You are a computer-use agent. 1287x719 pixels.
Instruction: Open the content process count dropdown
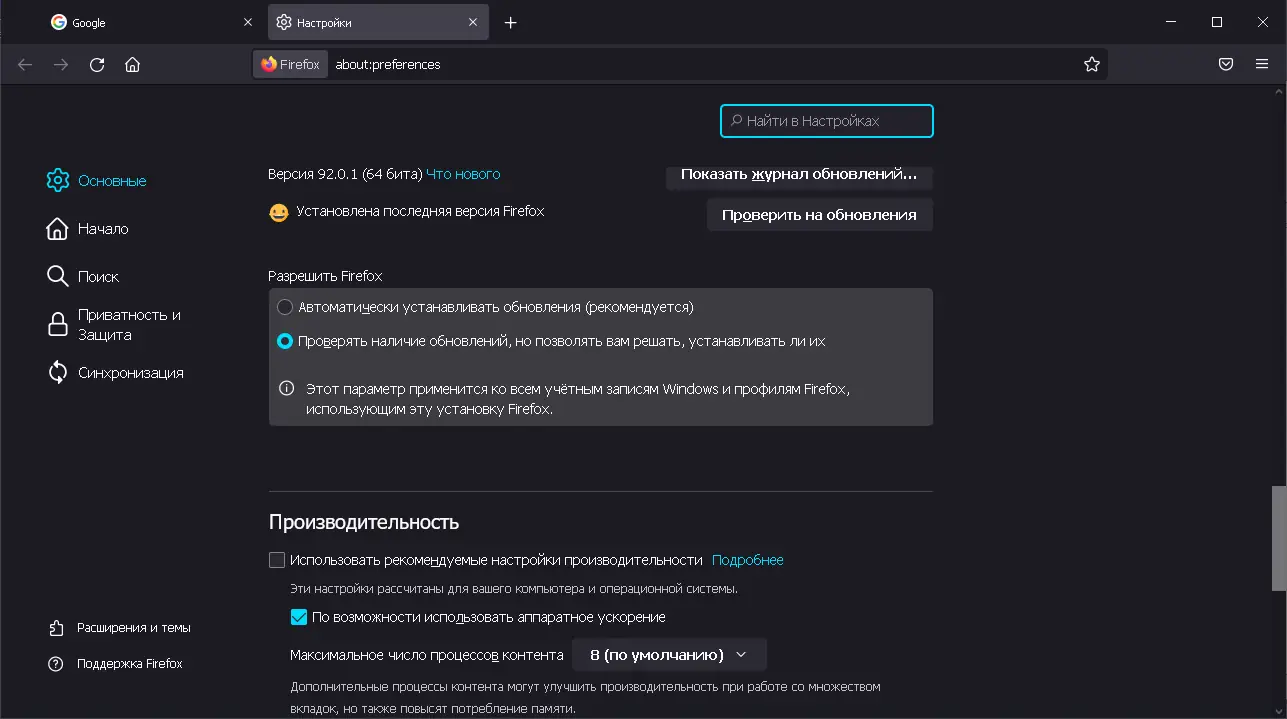tap(667, 654)
